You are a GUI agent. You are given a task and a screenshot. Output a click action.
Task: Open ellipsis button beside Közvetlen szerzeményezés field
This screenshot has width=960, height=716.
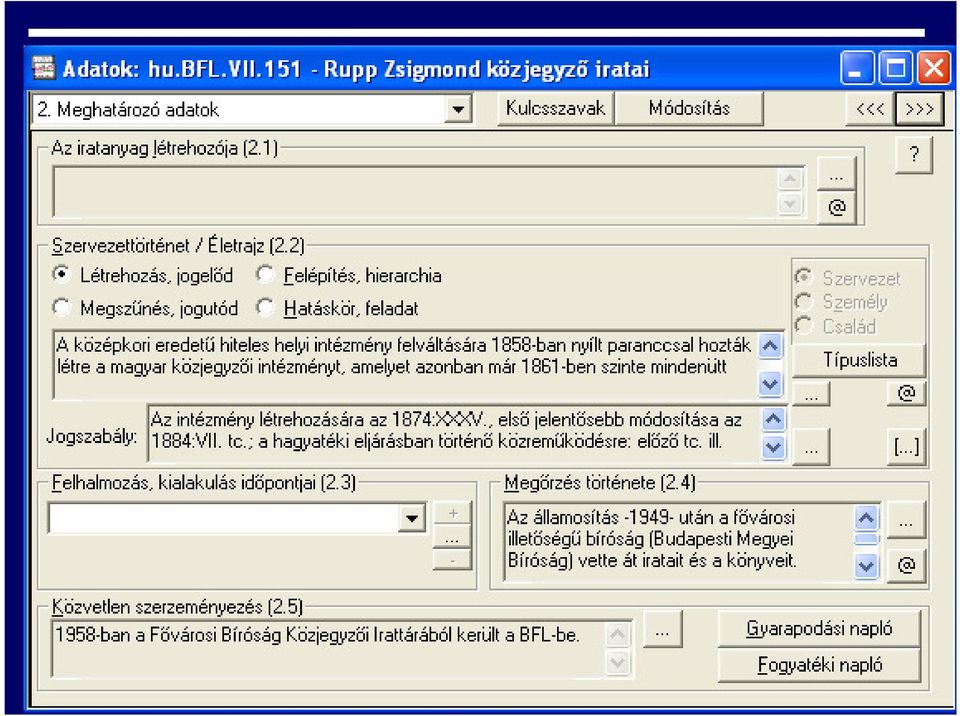[662, 630]
